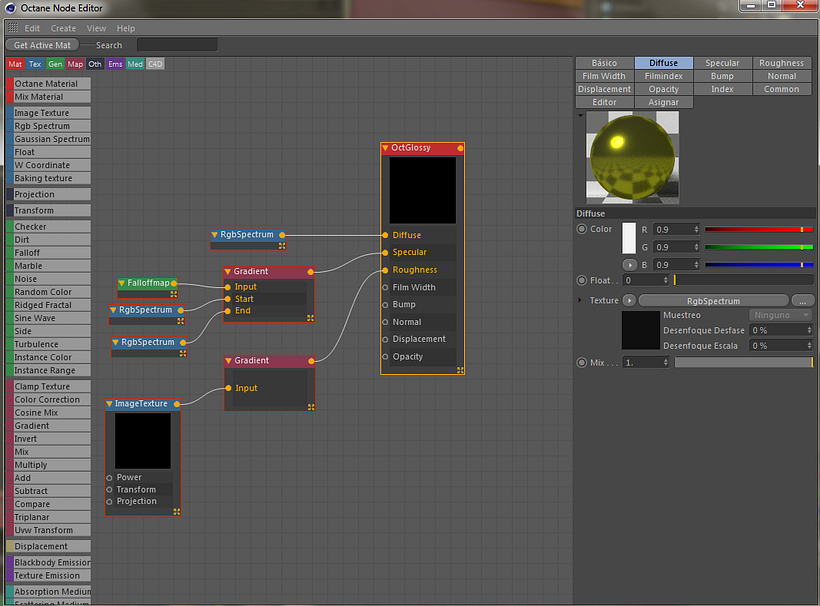Open the Edit menu
Image resolution: width=820 pixels, height=606 pixels.
click(32, 28)
